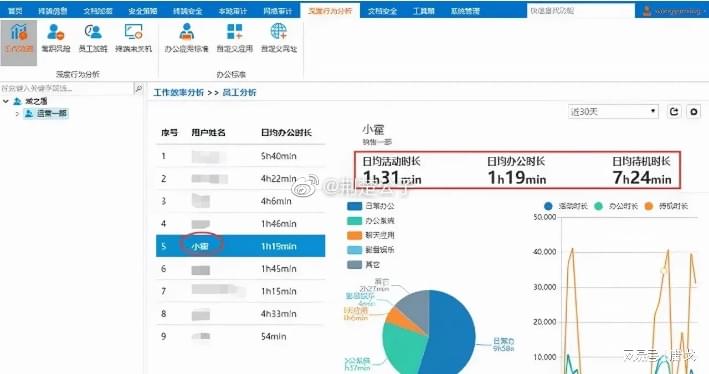Screen dimensions: 709x374
Task: Select the 销售一部 department in the tree
Action: [46, 114]
